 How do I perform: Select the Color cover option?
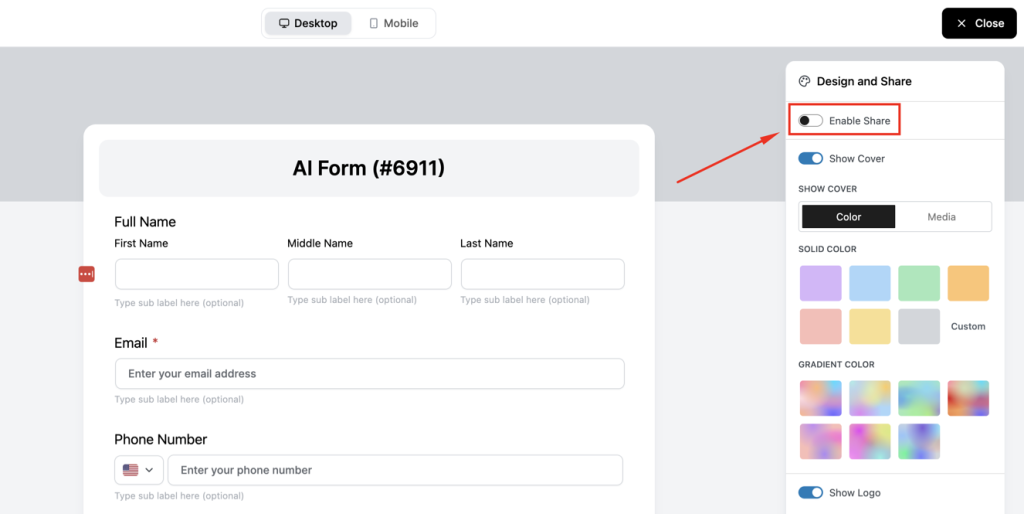click(848, 217)
